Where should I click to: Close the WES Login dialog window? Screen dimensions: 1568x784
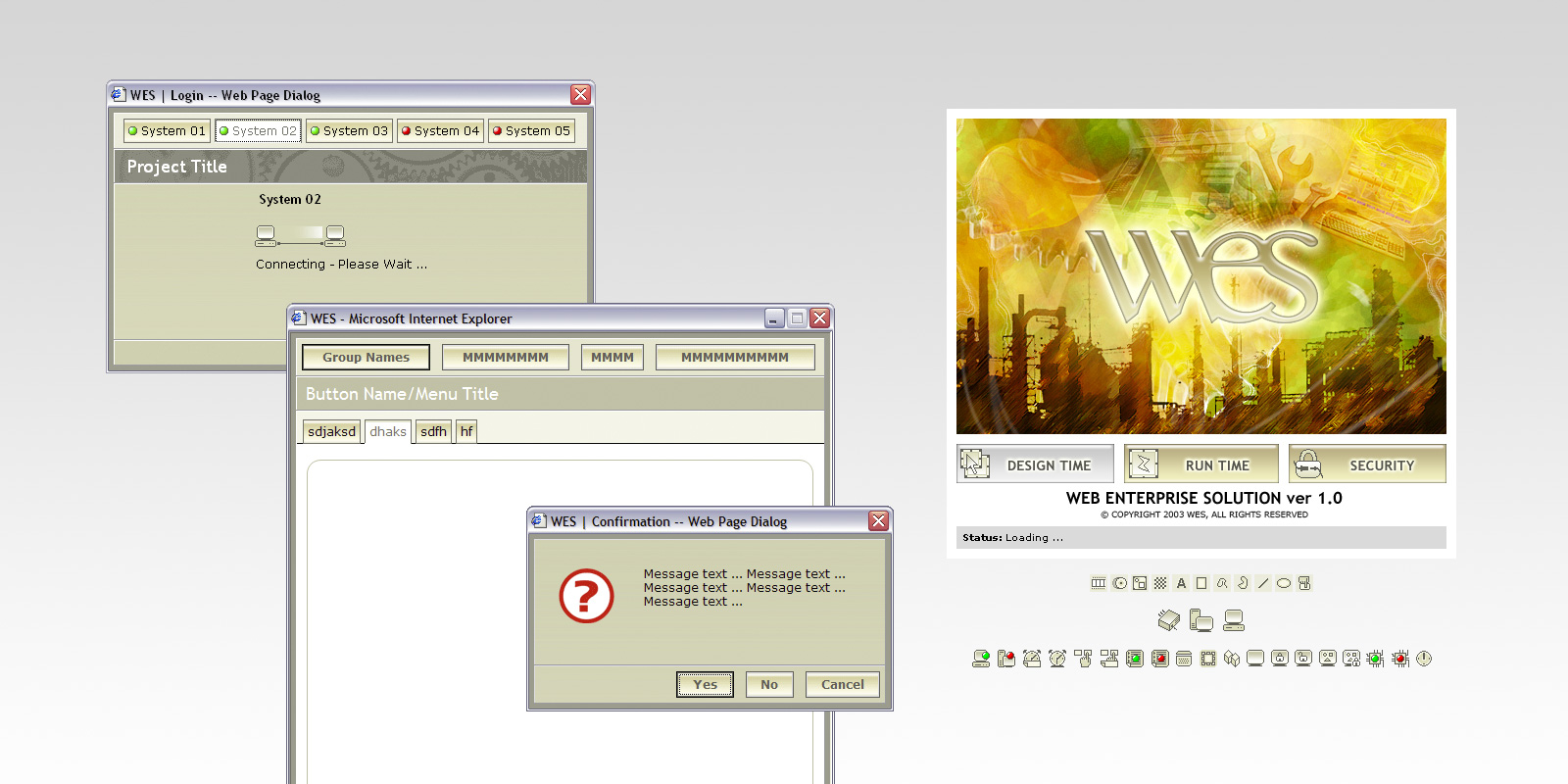(580, 95)
